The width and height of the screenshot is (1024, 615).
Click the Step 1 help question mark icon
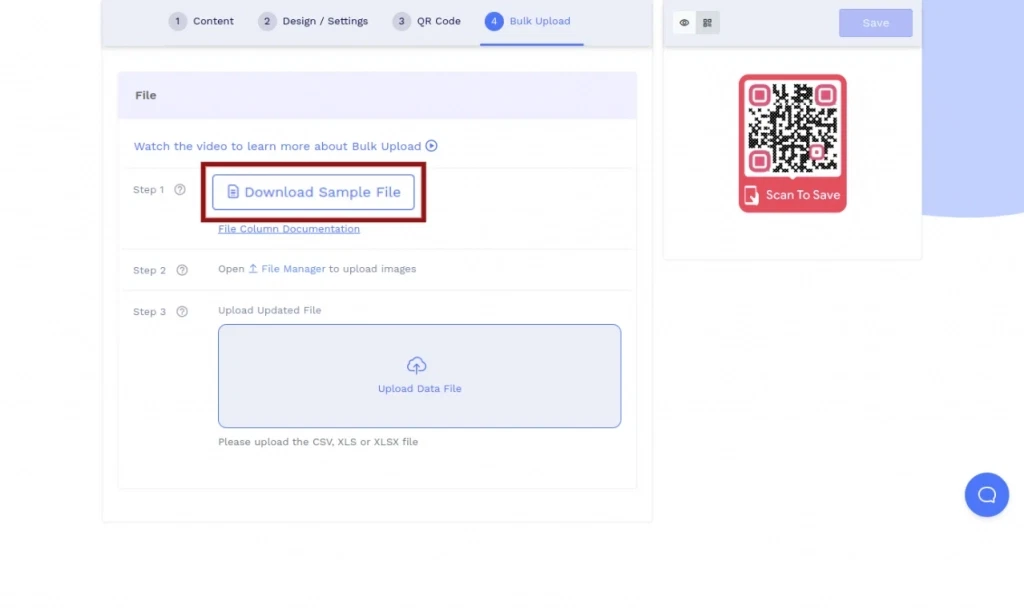click(x=180, y=190)
